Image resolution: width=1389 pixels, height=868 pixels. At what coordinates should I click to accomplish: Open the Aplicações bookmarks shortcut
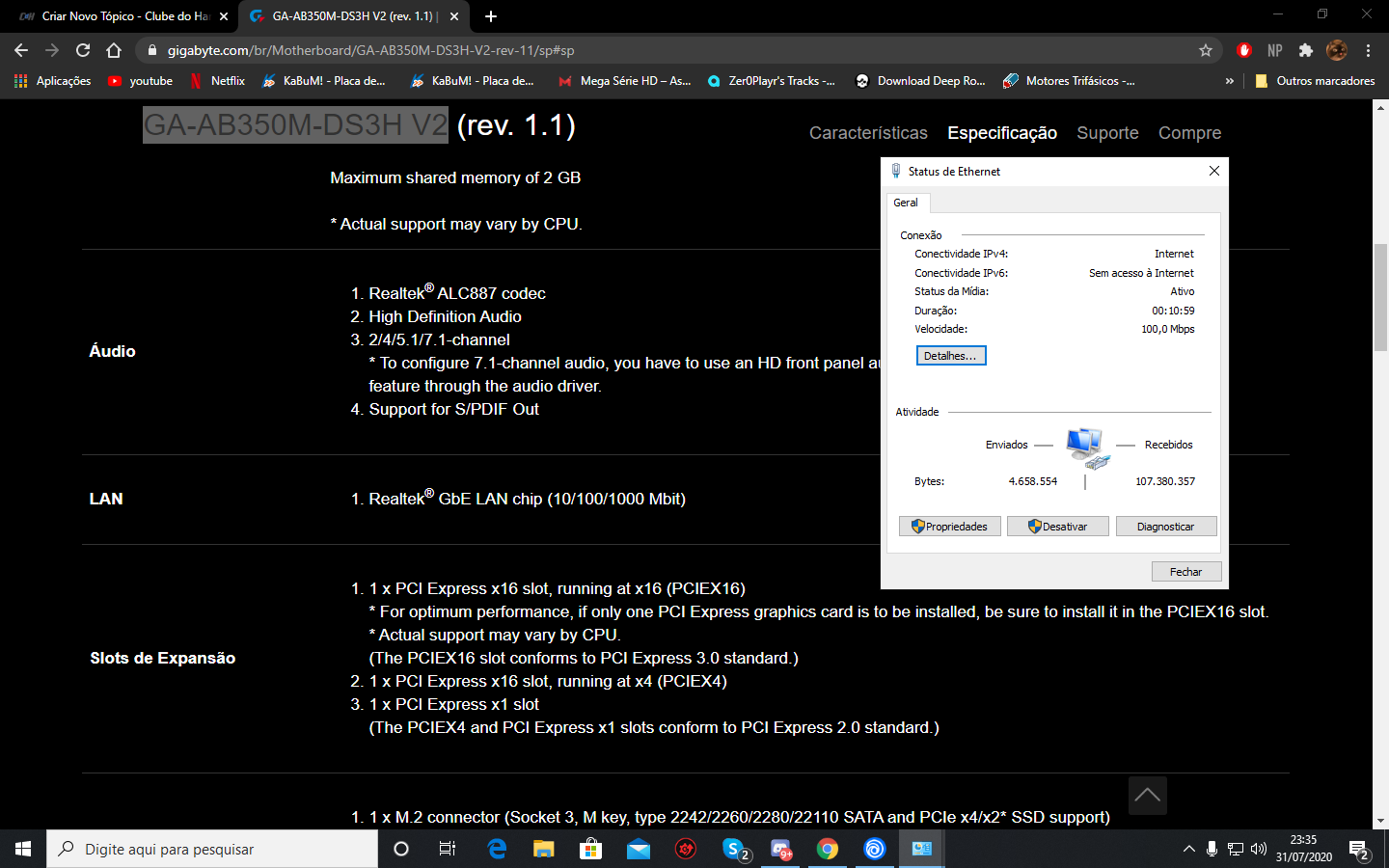point(53,81)
